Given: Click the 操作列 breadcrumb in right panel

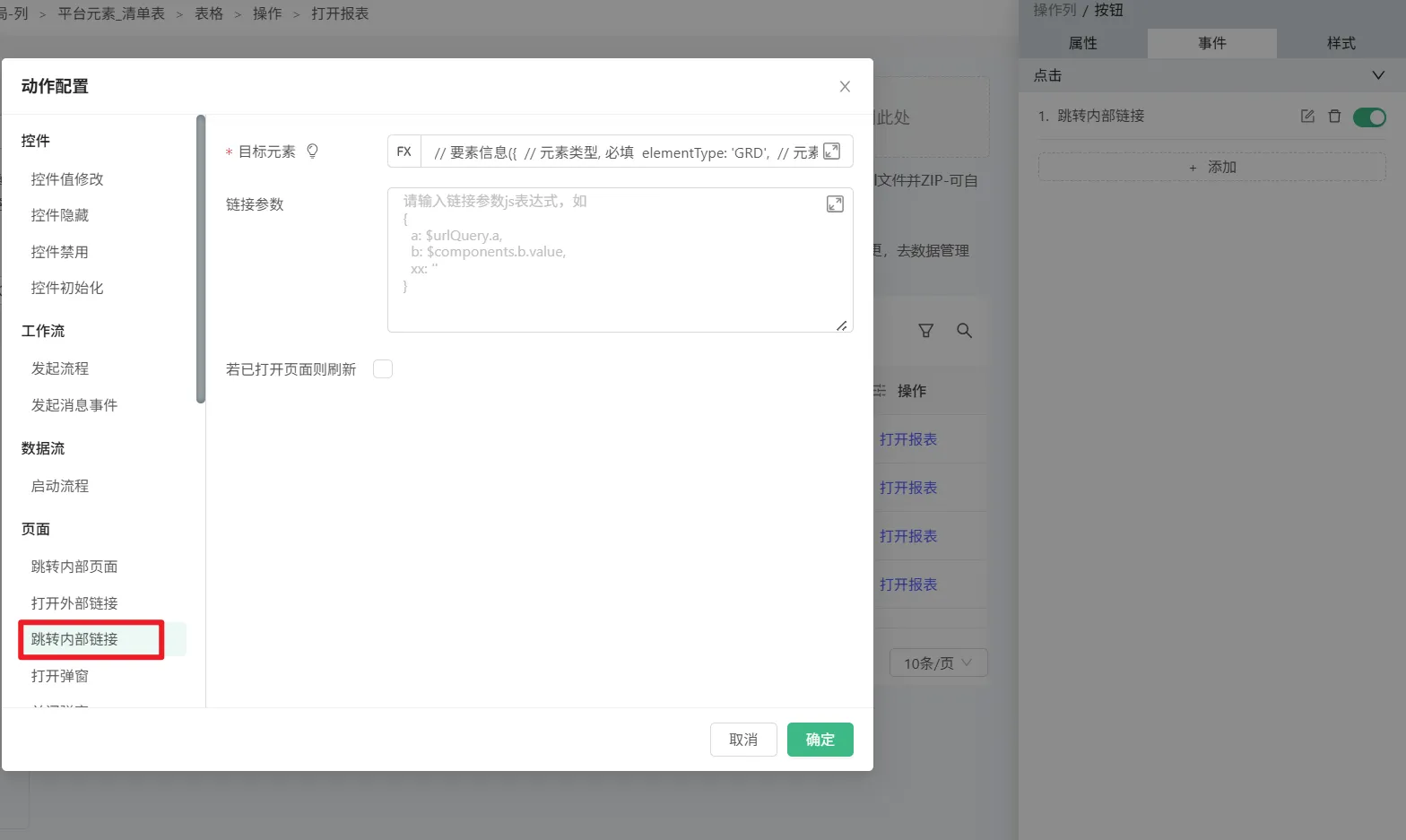Looking at the screenshot, I should [x=1054, y=10].
